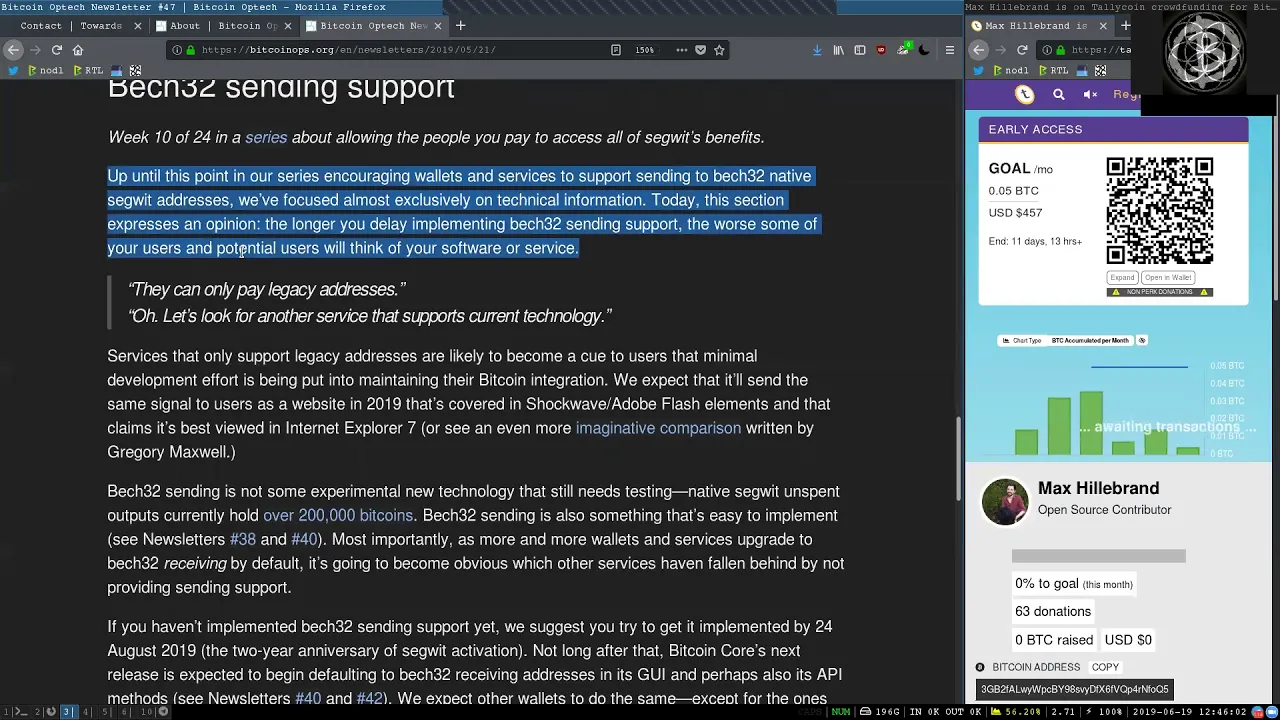Open Tallycoin search magnifier
1280x720 pixels.
[x=1059, y=94]
